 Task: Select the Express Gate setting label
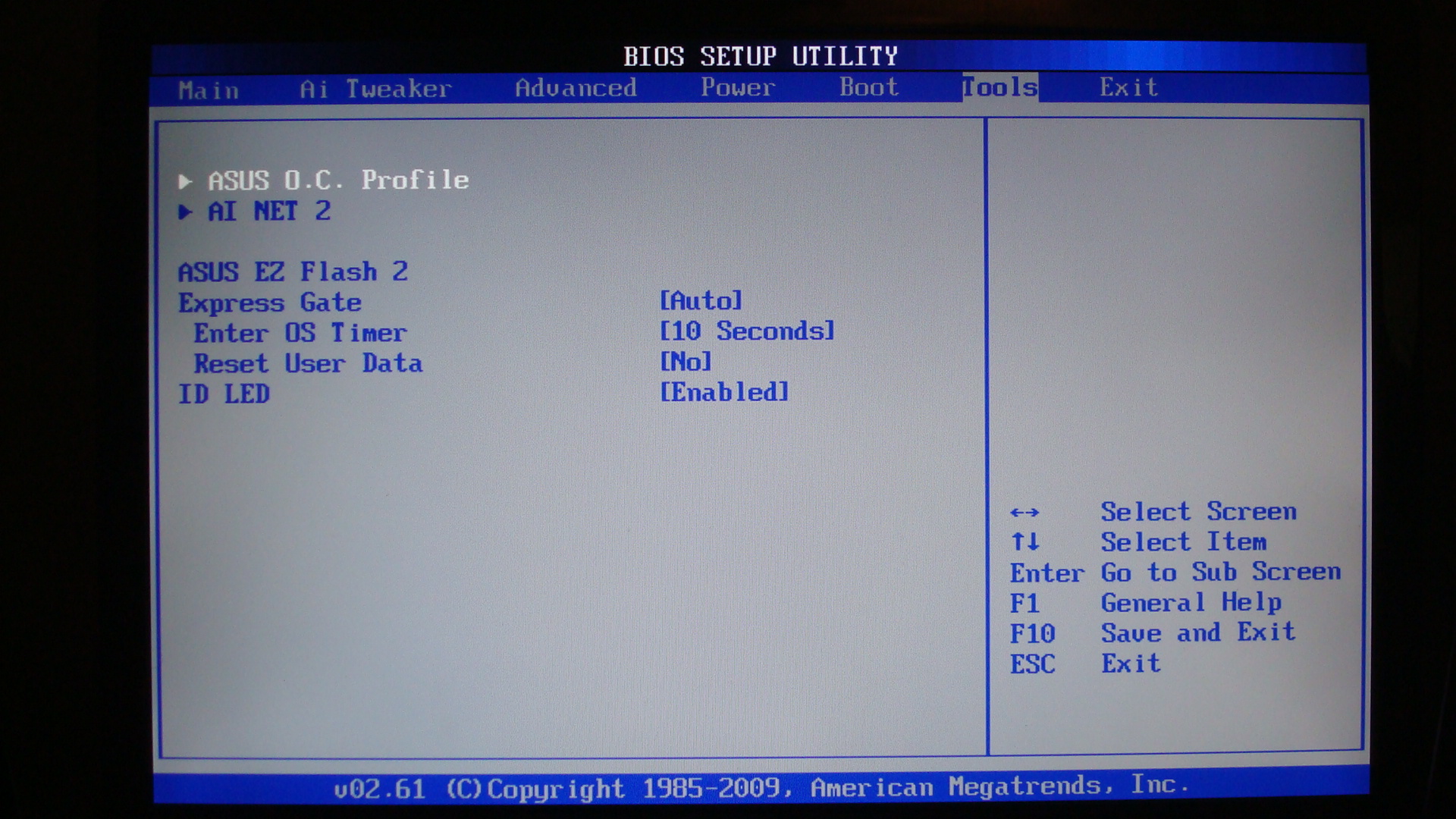click(x=269, y=303)
